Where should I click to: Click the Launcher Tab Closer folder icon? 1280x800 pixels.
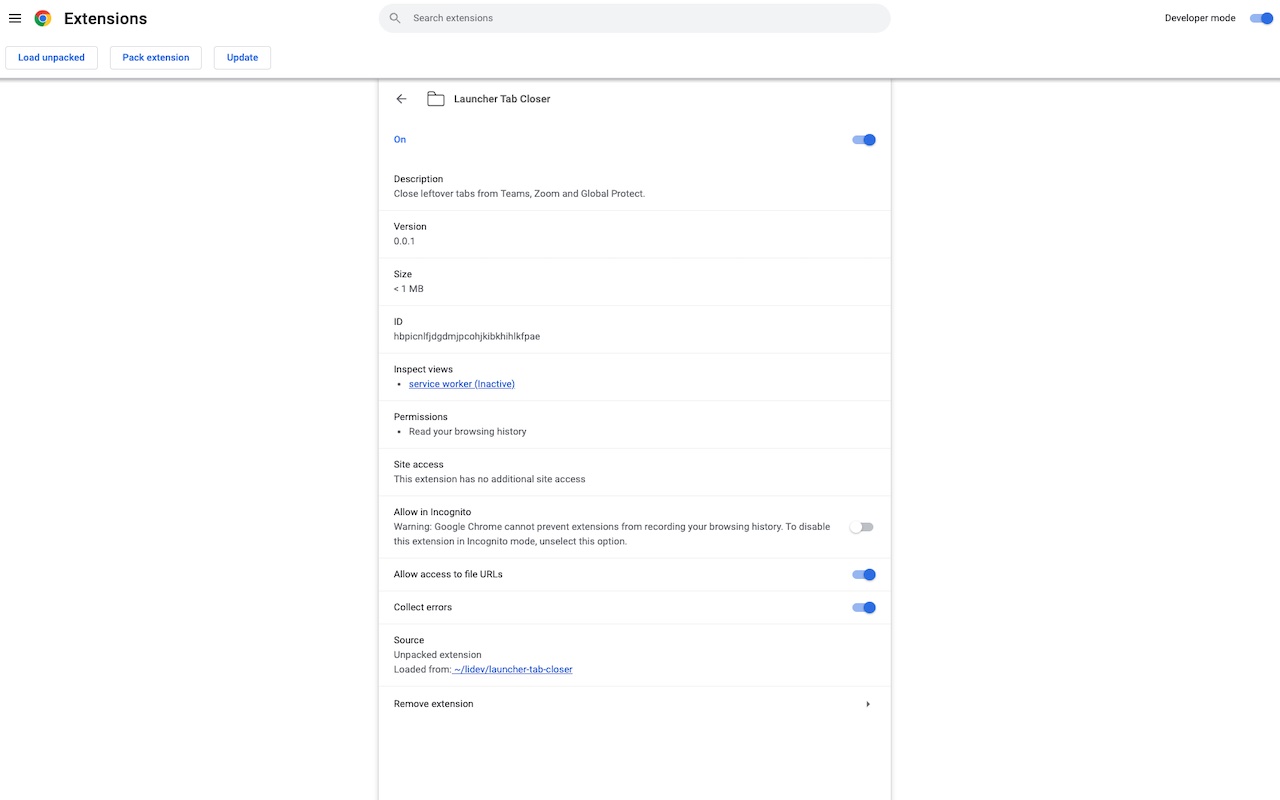[x=436, y=99]
